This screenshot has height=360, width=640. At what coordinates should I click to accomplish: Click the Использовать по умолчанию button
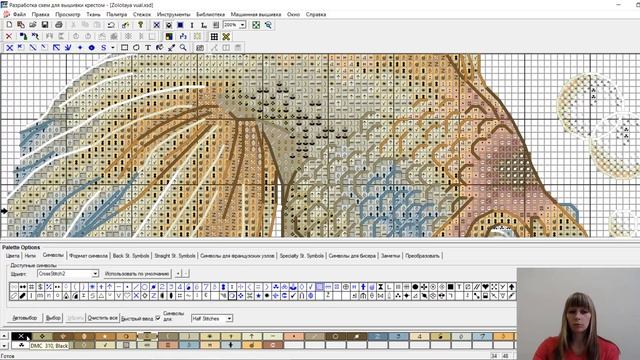tap(137, 273)
